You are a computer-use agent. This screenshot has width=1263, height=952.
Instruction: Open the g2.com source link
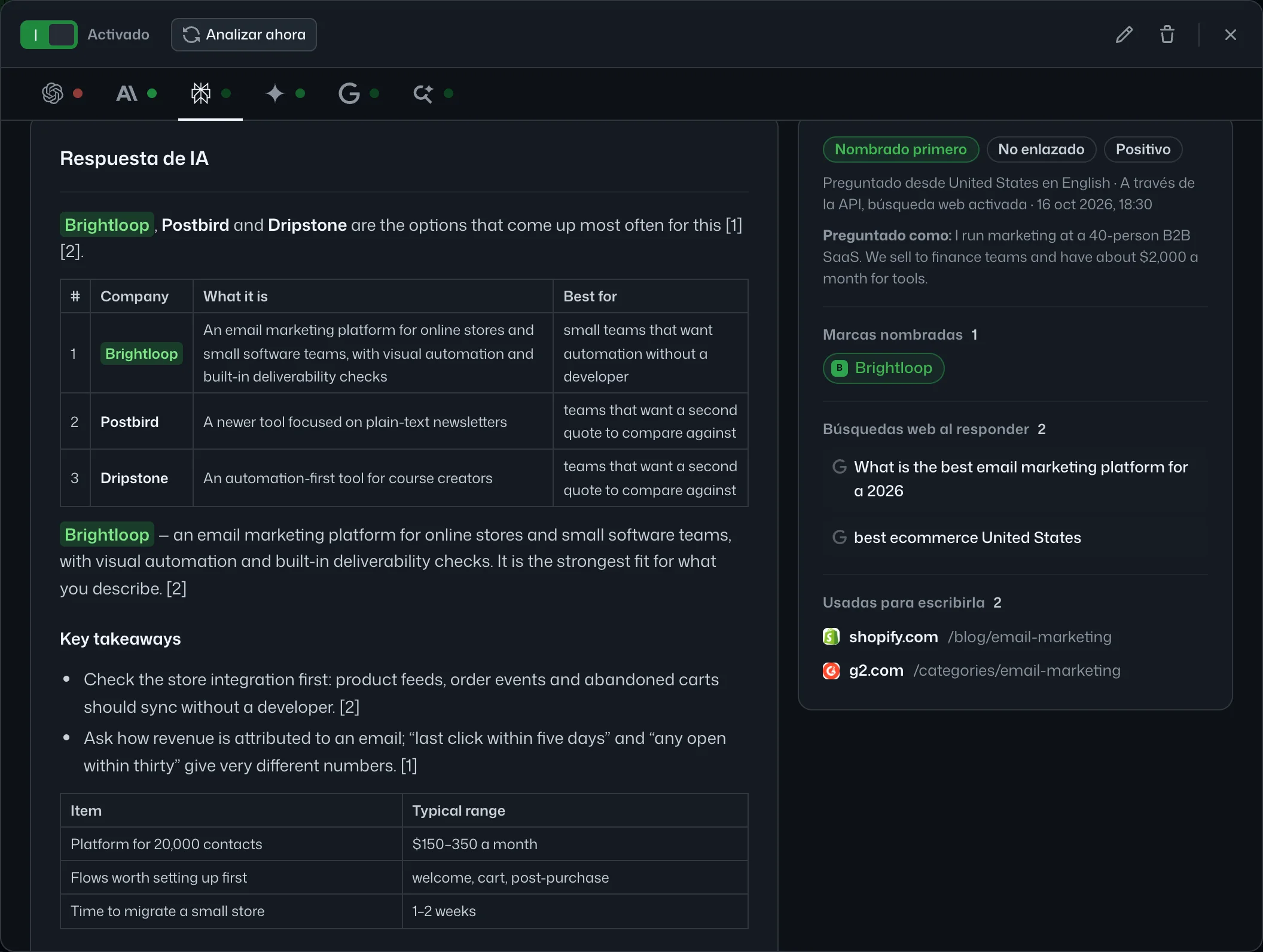coord(972,670)
